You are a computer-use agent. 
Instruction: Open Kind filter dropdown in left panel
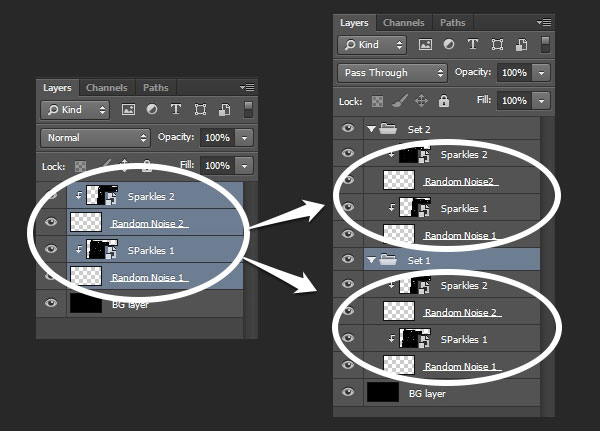75,110
